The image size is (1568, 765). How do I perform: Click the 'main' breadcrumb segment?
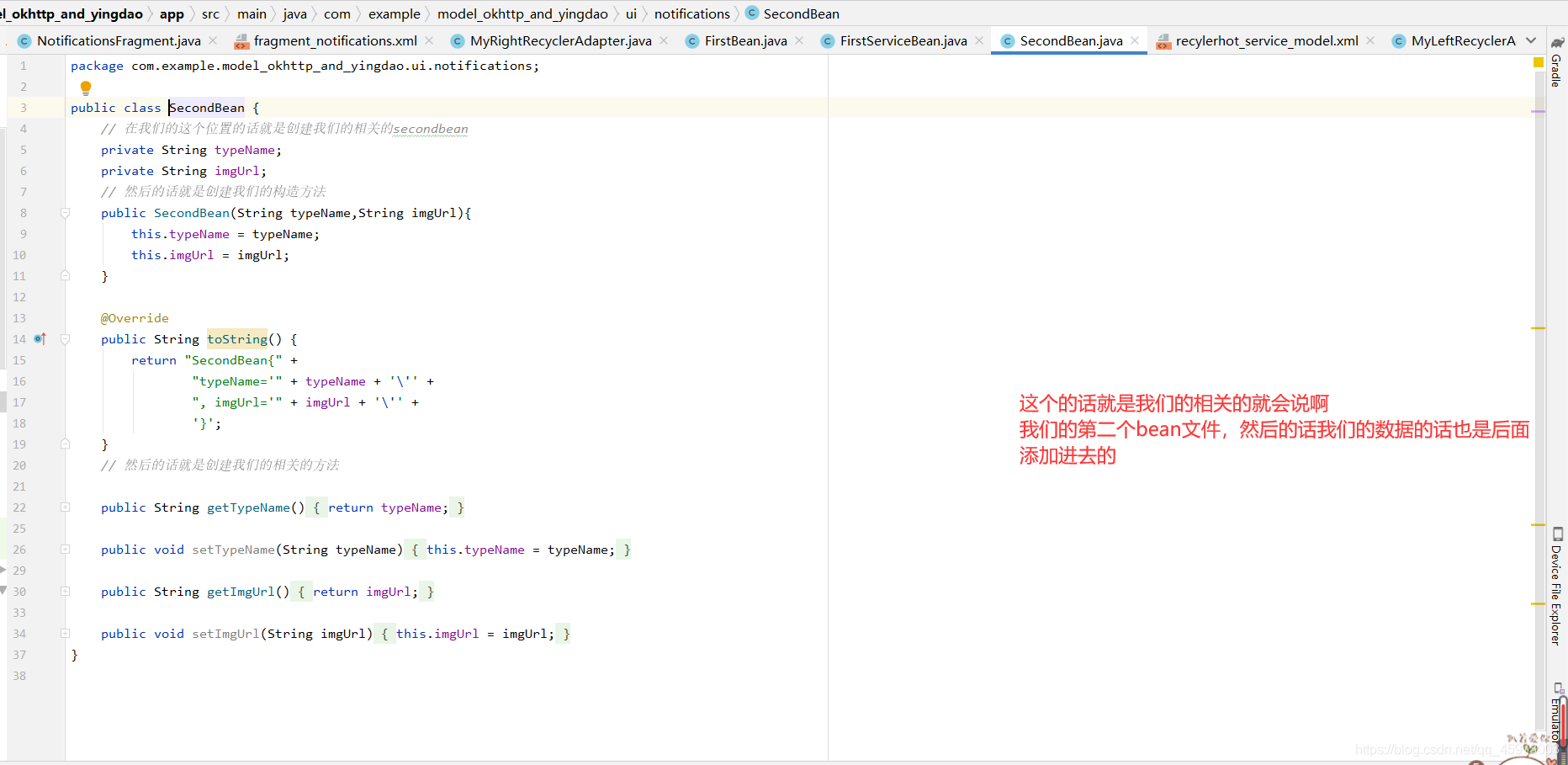point(252,13)
